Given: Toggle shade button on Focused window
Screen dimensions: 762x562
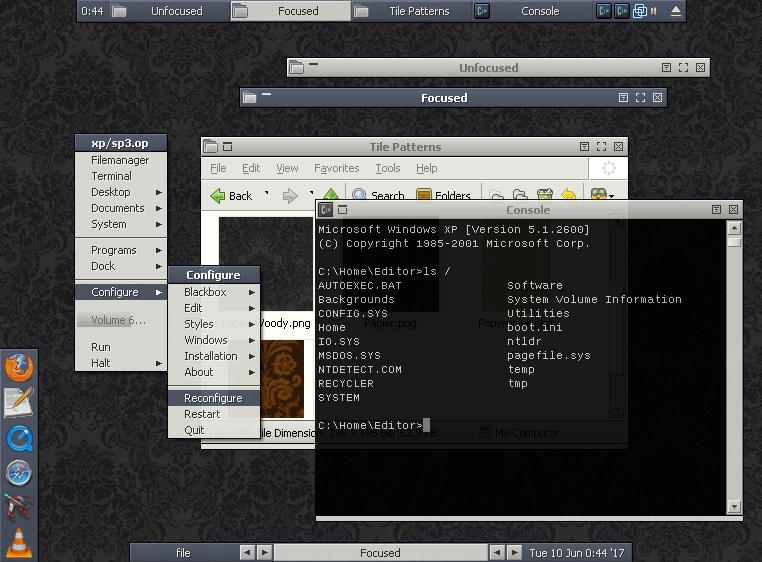Looking at the screenshot, I should (266, 94).
